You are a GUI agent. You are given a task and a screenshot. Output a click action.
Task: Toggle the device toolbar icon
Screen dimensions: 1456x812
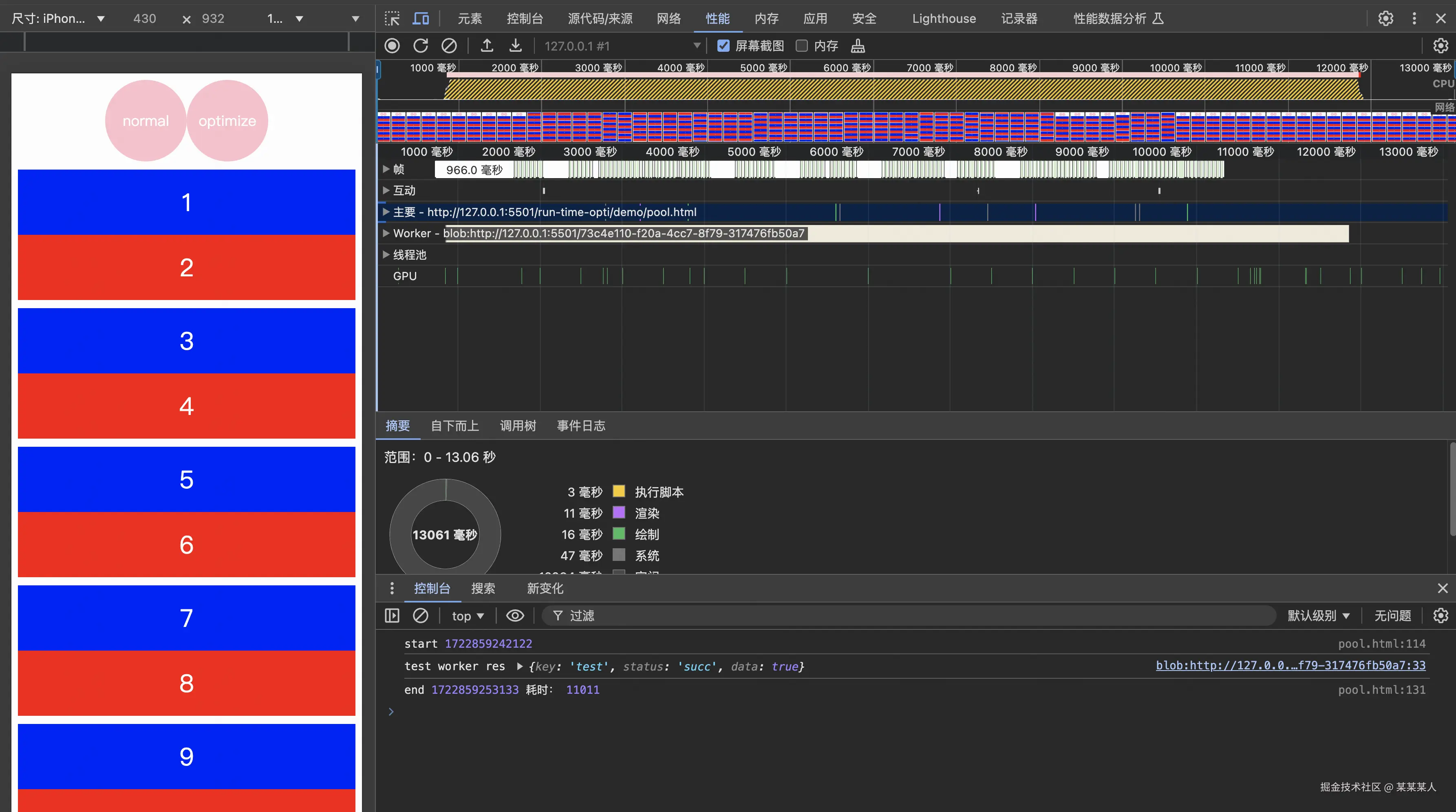tap(421, 19)
